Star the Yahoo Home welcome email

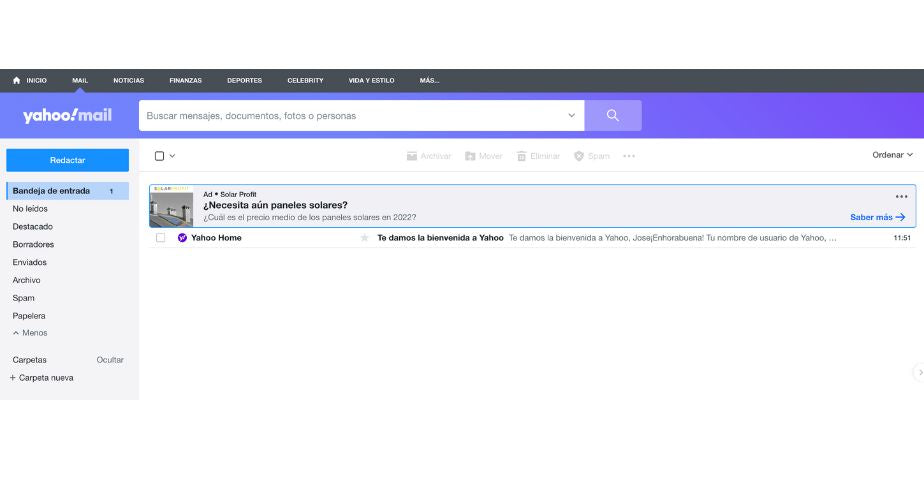pos(364,238)
